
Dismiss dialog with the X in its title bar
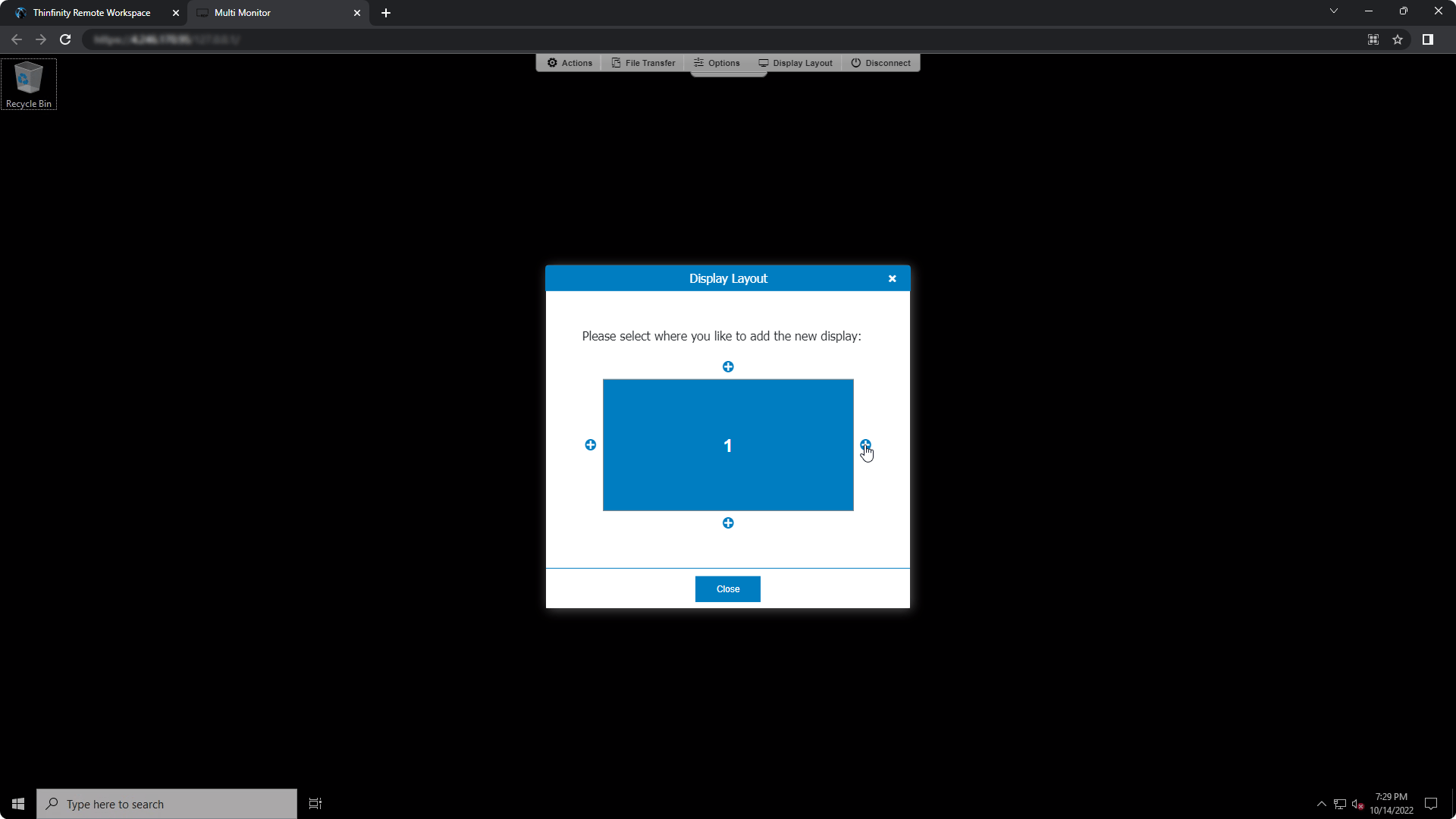(x=892, y=278)
